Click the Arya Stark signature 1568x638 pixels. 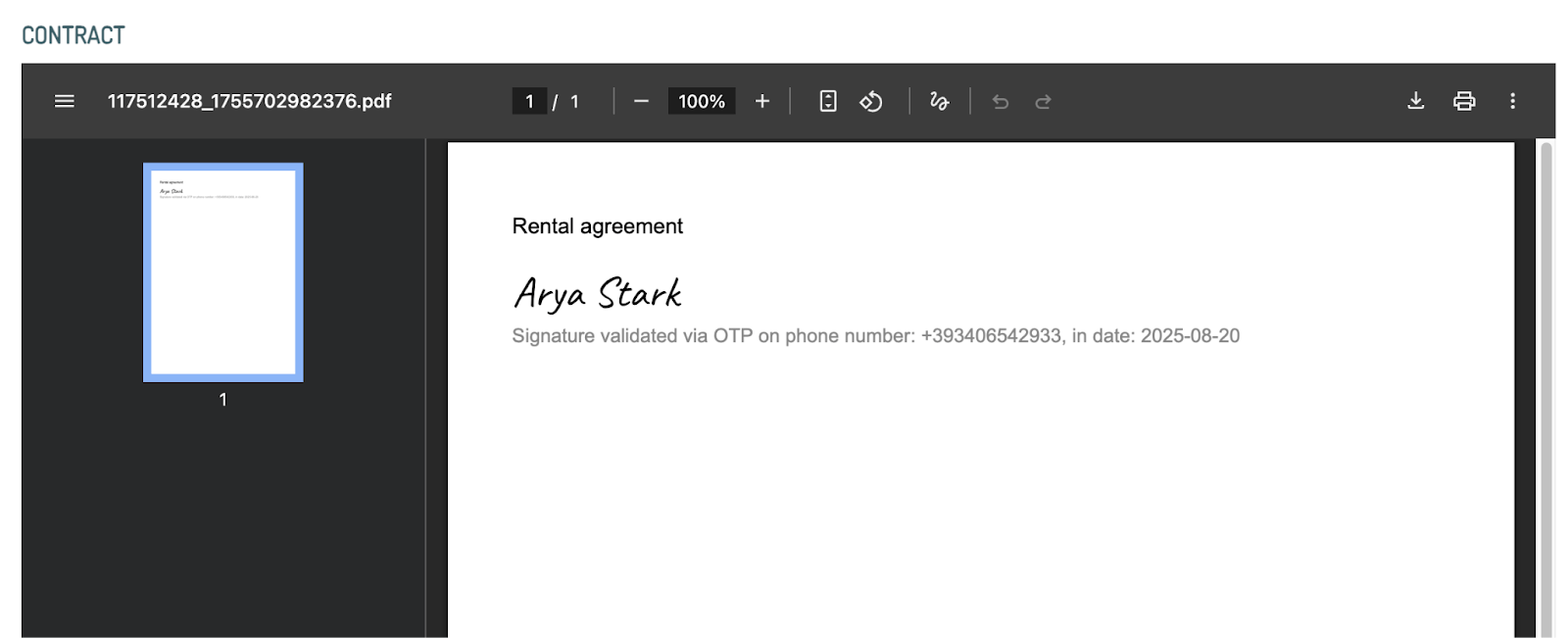tap(598, 293)
